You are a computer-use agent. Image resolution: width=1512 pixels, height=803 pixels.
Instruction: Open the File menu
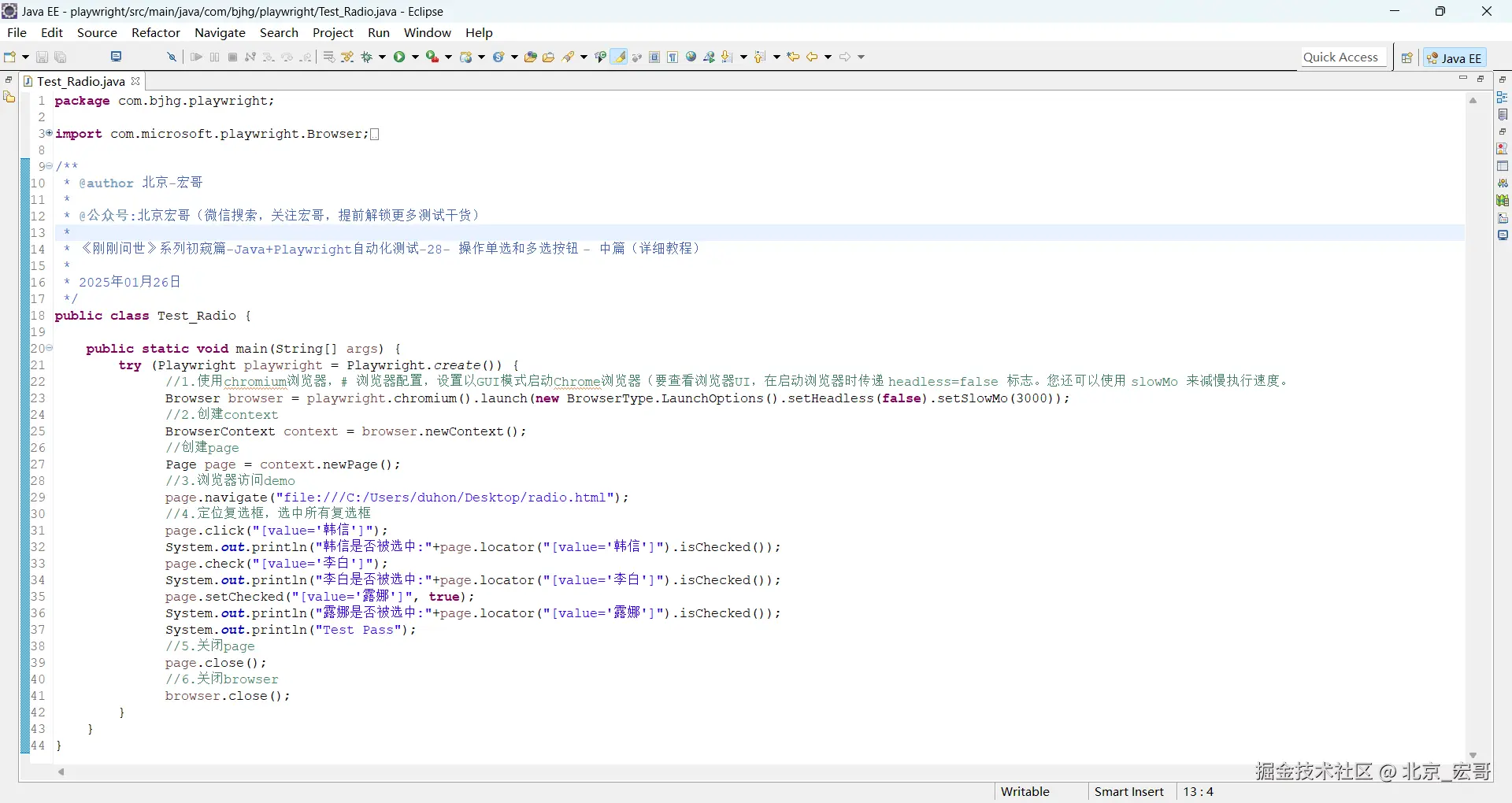click(17, 32)
